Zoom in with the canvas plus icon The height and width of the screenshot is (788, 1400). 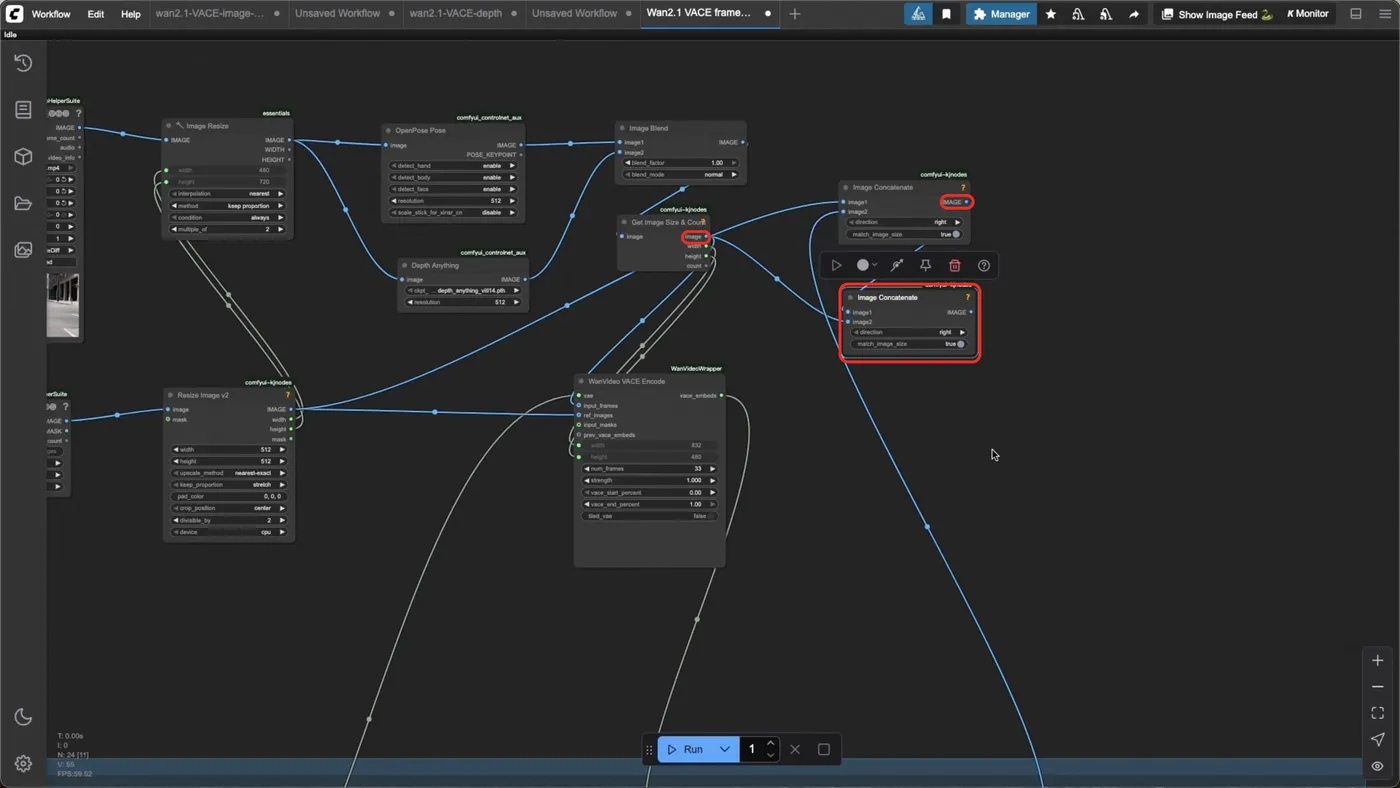[x=1377, y=661]
